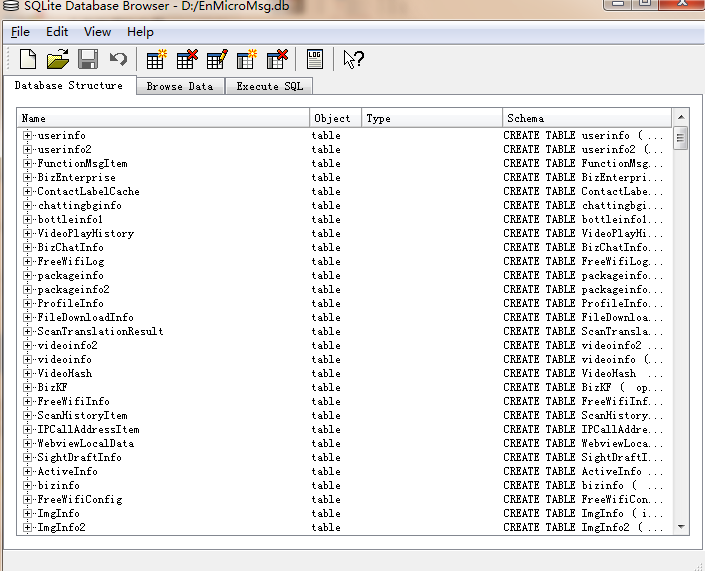Click the Modify Table pencil icon

point(217,59)
